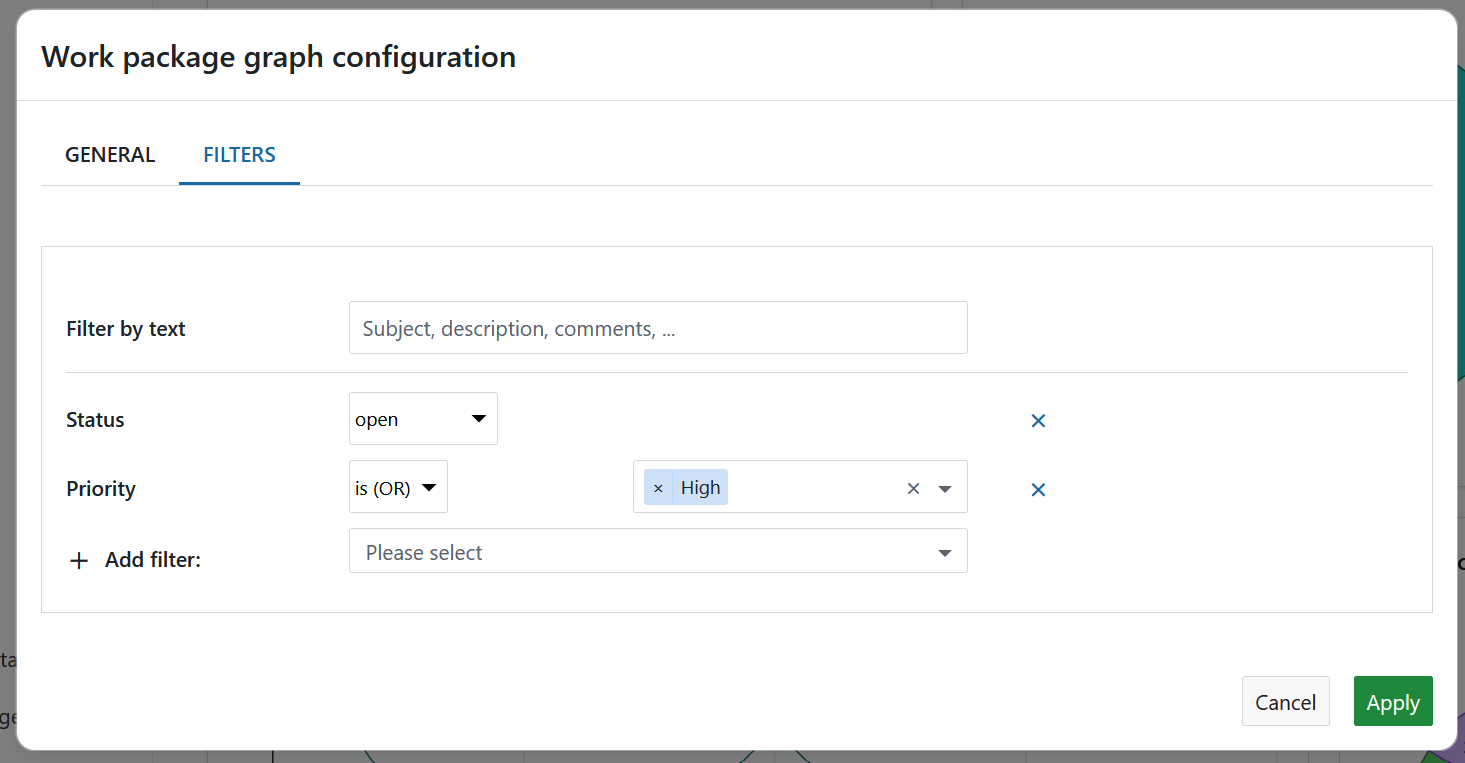Viewport: 1465px width, 763px height.
Task: Select the FILTERS tab
Action: tap(239, 154)
